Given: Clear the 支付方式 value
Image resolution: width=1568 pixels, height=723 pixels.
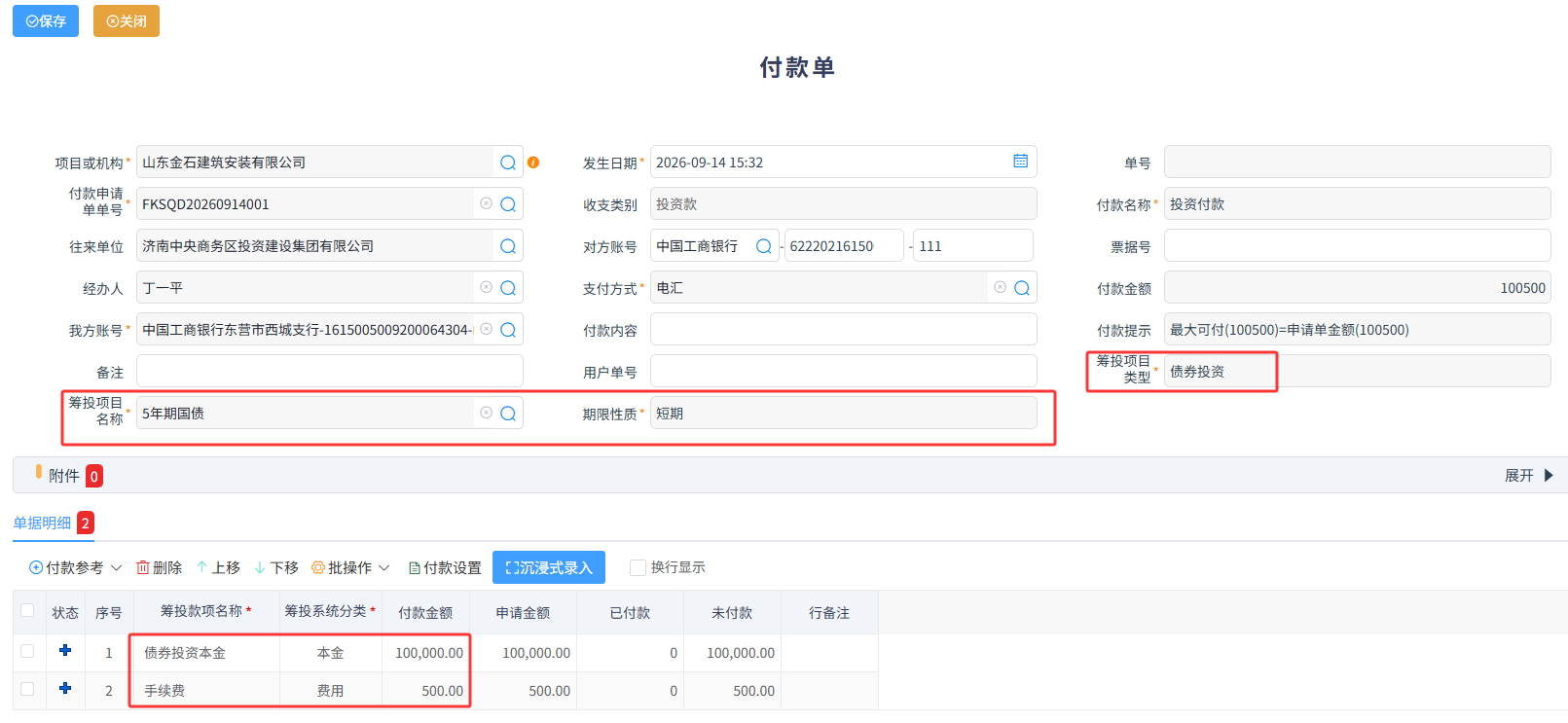Looking at the screenshot, I should click(x=1000, y=287).
